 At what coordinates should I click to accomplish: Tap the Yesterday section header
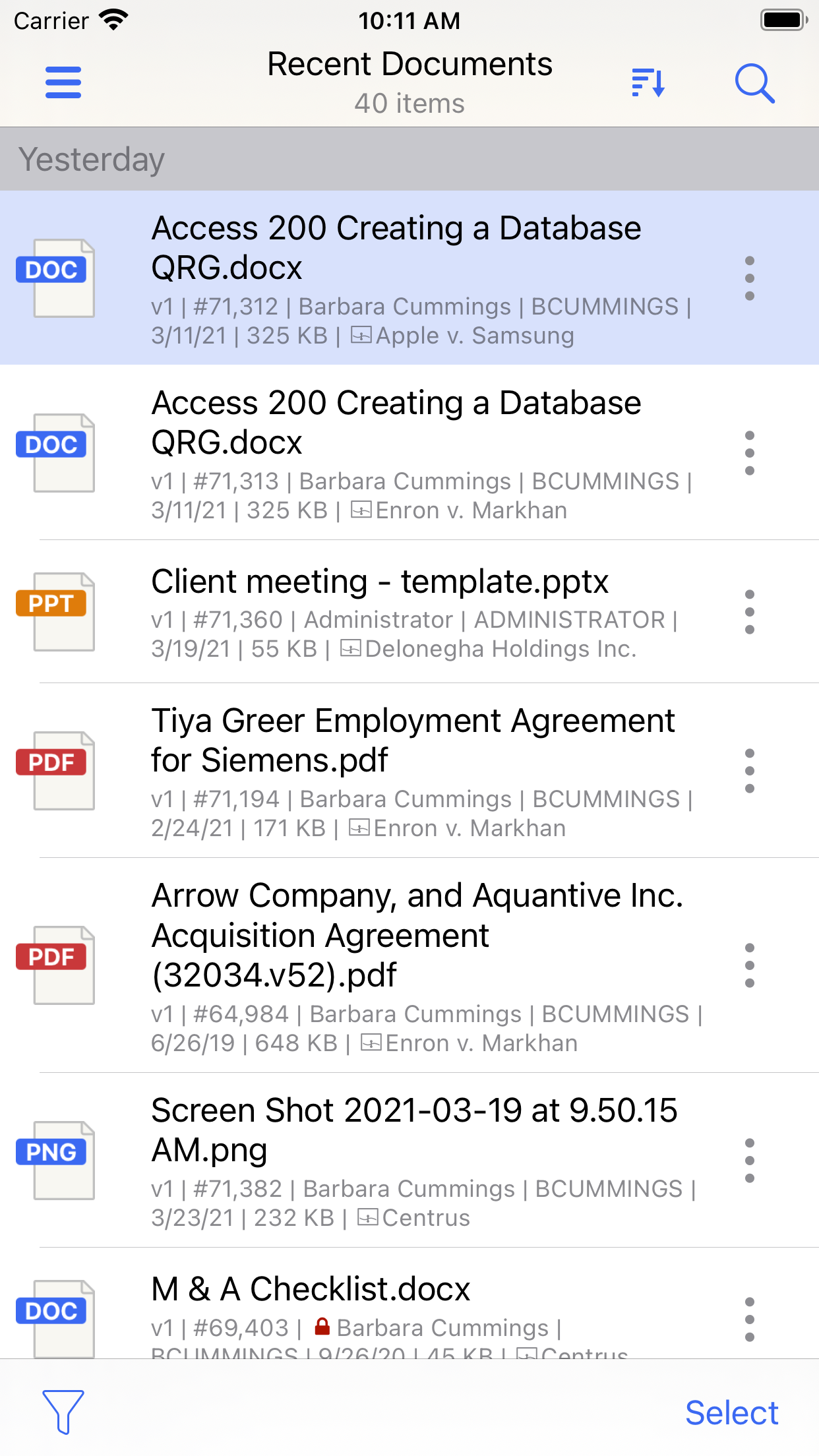pyautogui.click(x=409, y=159)
